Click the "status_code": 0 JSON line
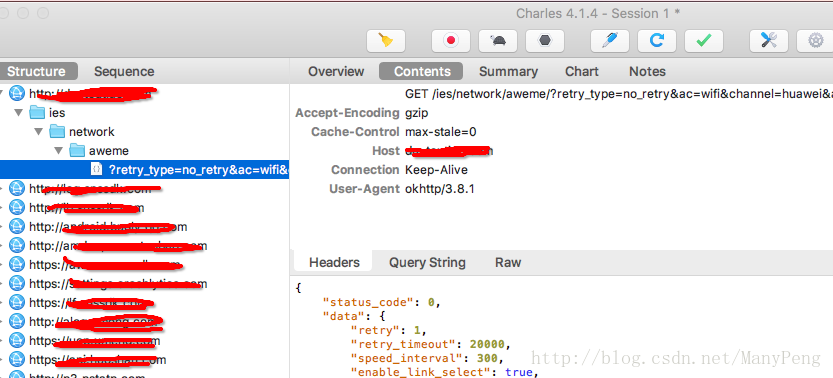This screenshot has width=833, height=378. coord(382,302)
